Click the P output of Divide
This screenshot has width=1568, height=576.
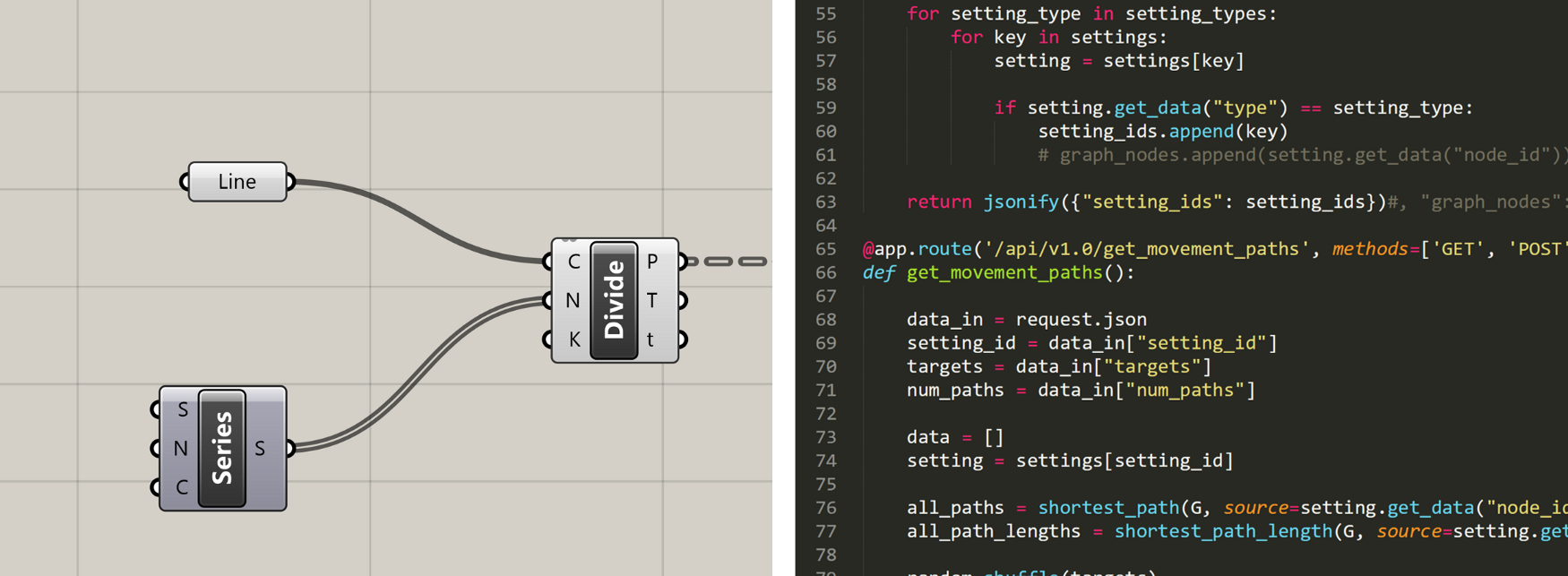[x=652, y=262]
